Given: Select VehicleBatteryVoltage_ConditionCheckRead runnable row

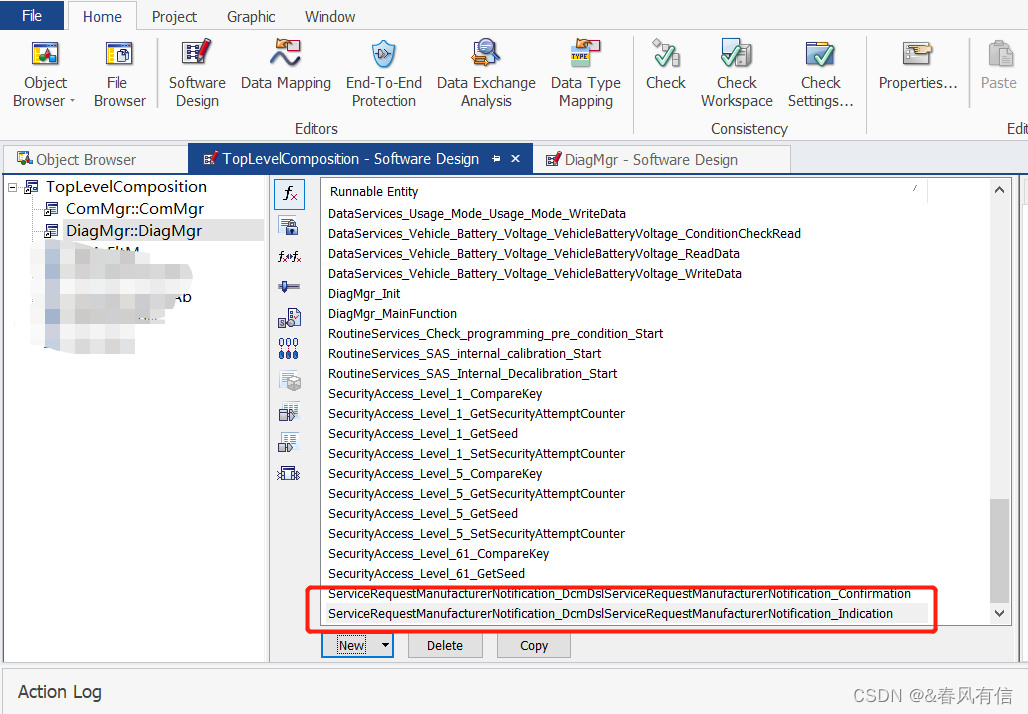Looking at the screenshot, I should [x=627, y=233].
